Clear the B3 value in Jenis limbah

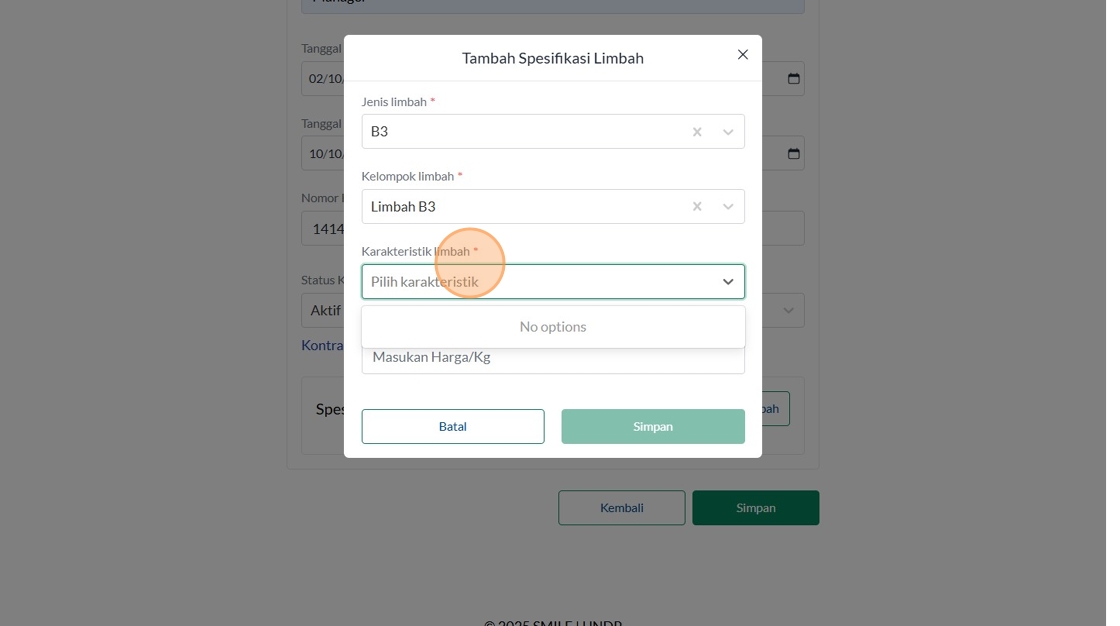[697, 132]
